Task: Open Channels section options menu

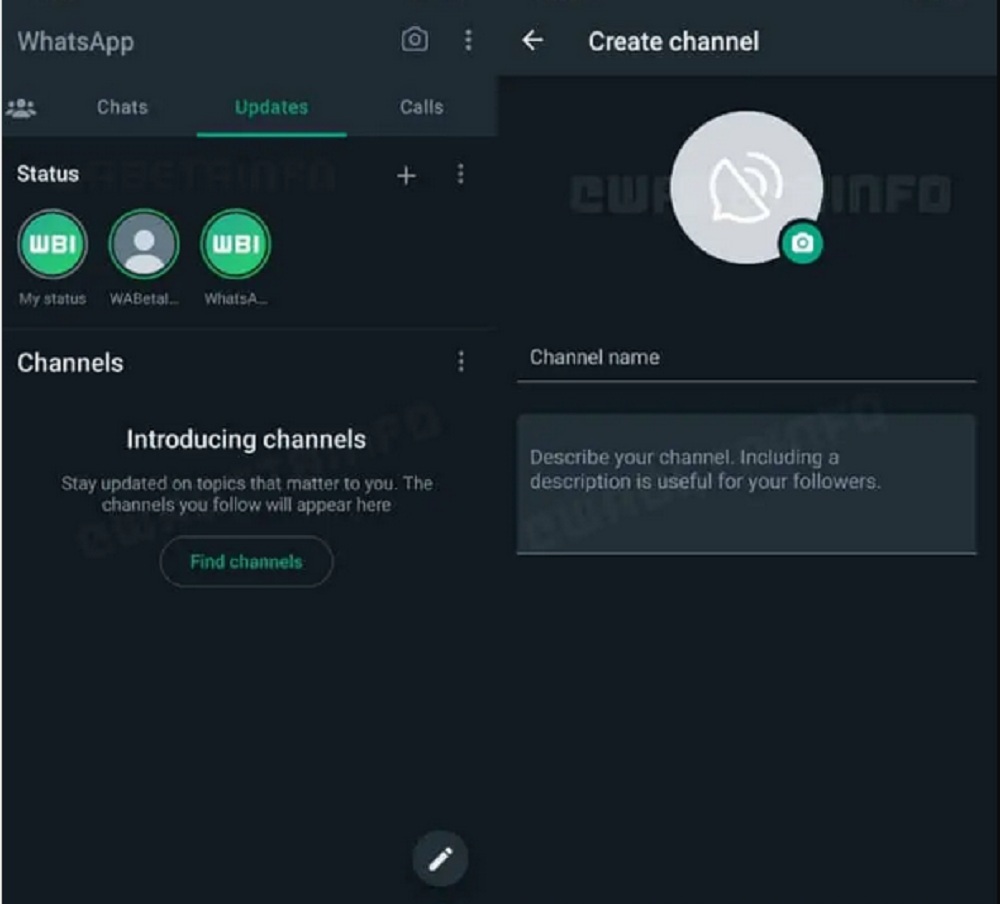Action: pos(460,362)
